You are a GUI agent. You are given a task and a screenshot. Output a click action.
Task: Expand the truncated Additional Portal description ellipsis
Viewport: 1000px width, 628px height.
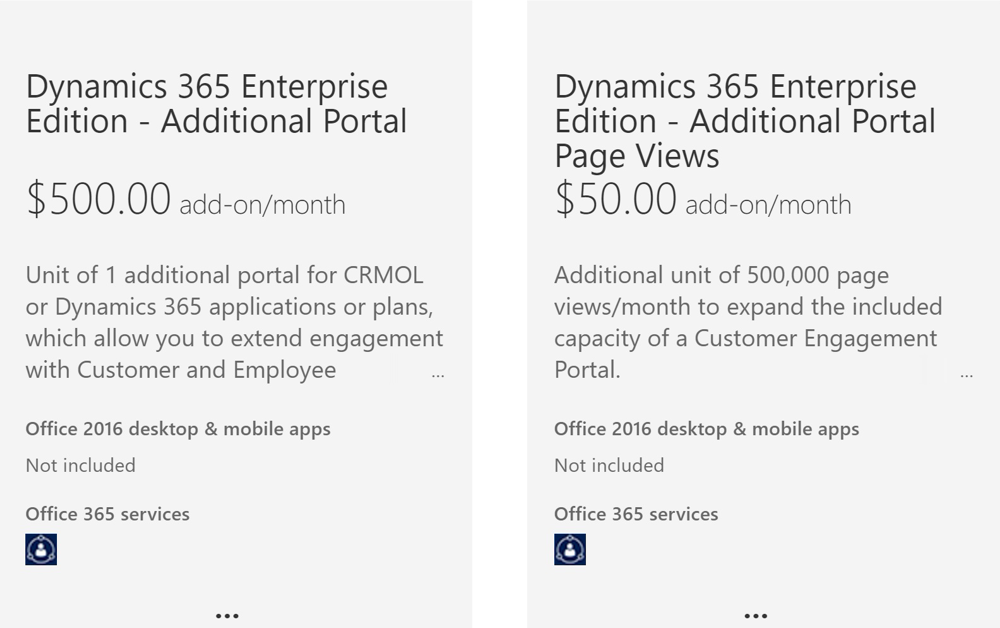[x=438, y=375]
